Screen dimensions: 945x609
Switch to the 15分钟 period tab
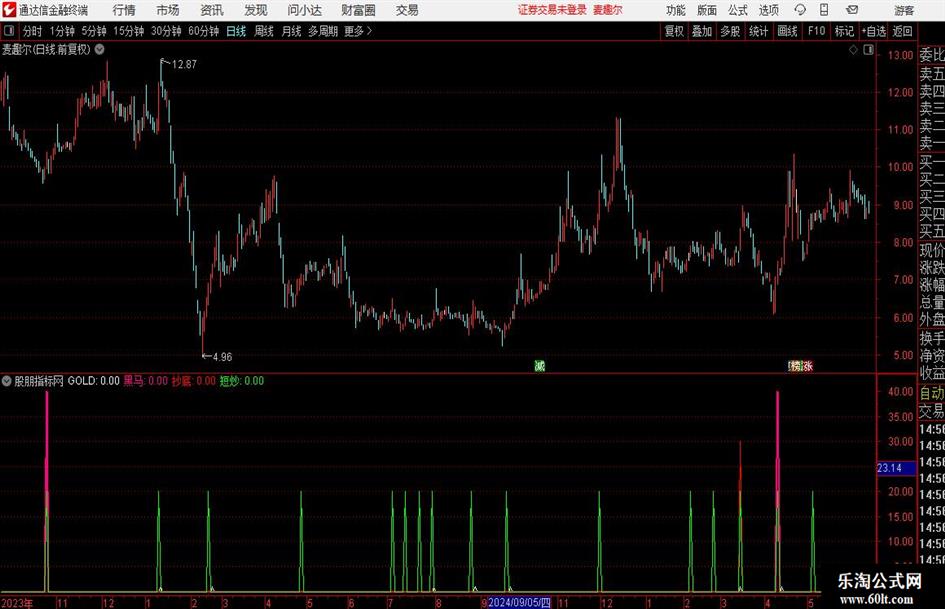click(129, 31)
